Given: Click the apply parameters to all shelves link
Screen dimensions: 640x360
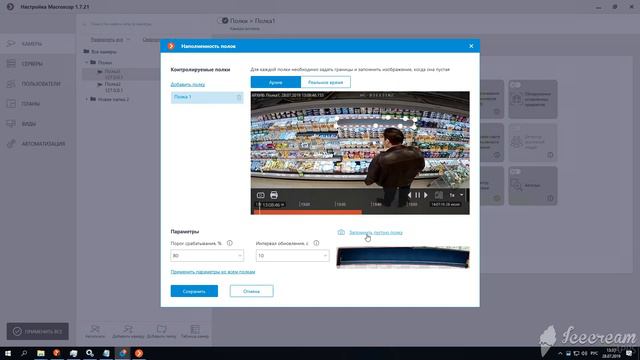Looking at the screenshot, I should [x=213, y=272].
